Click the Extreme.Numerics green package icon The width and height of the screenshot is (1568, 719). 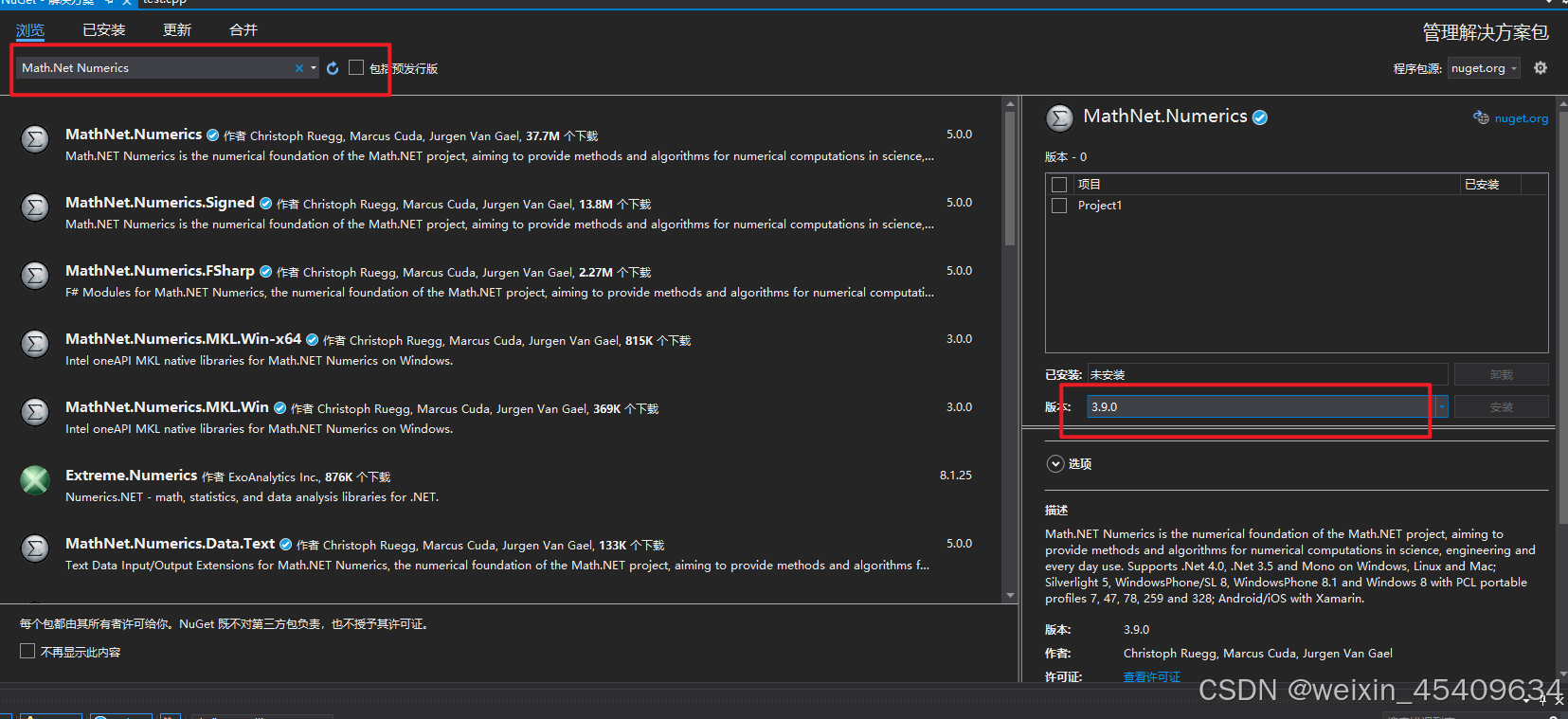[35, 480]
